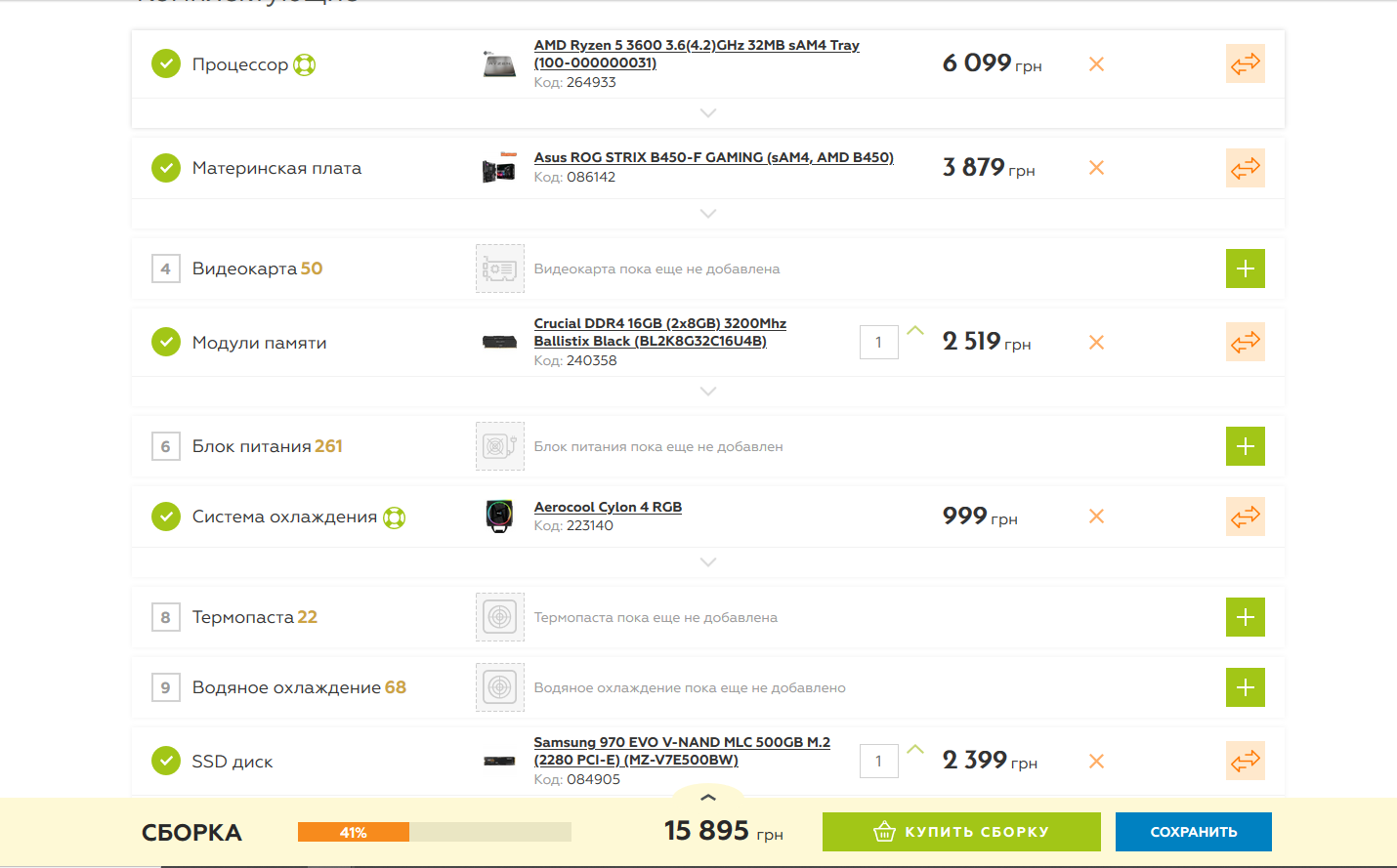Viewport: 1397px width, 868px height.
Task: Add water cooling with the plus button
Action: 1246,687
